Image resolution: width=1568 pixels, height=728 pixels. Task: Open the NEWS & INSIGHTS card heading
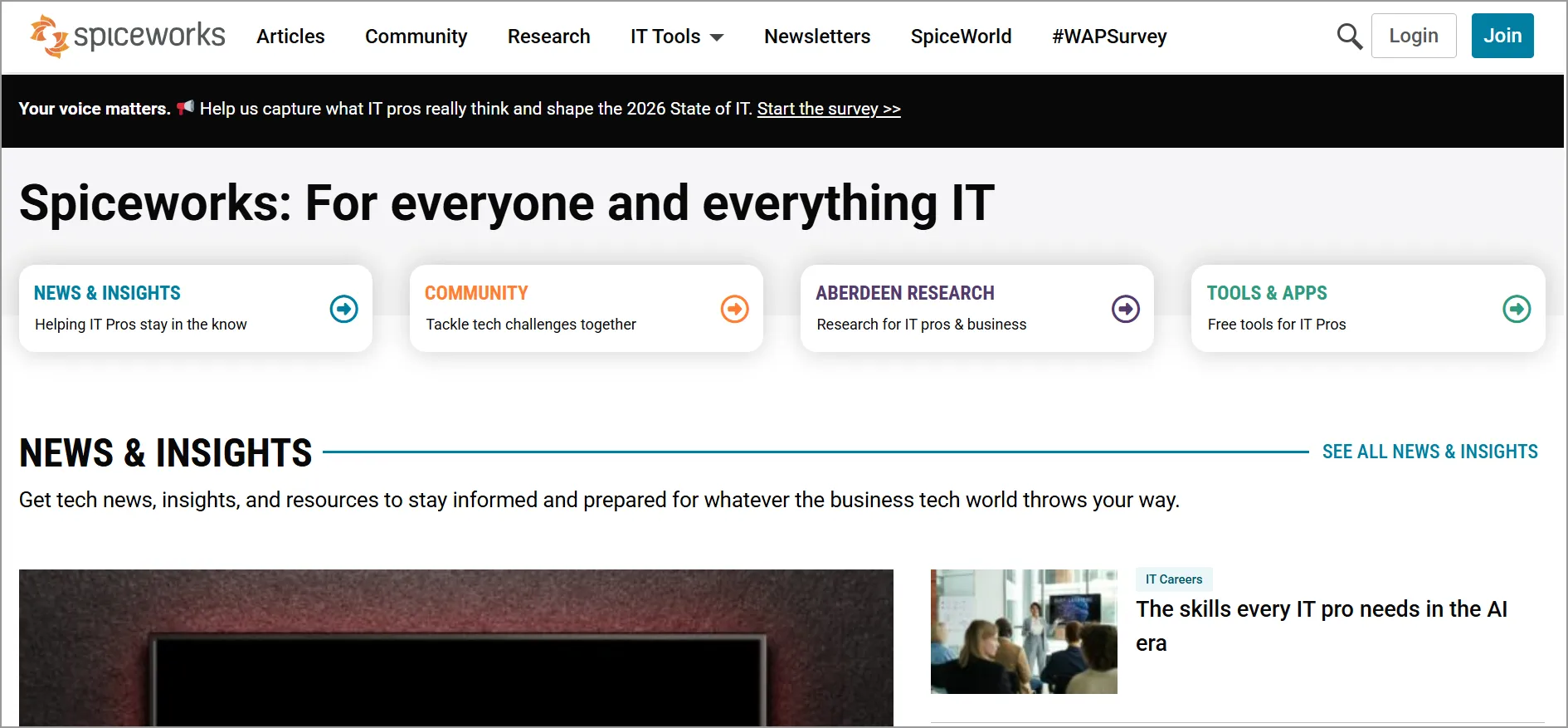coord(107,293)
